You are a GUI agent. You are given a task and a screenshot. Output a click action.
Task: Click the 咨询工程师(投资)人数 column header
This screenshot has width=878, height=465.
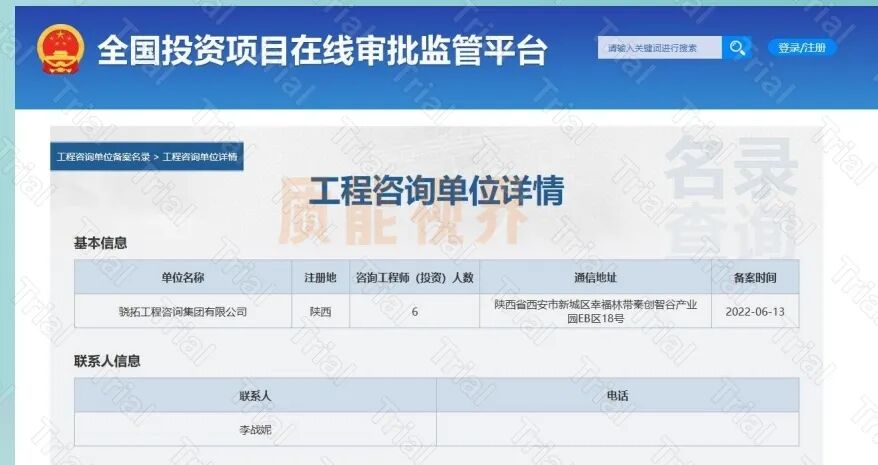414,277
